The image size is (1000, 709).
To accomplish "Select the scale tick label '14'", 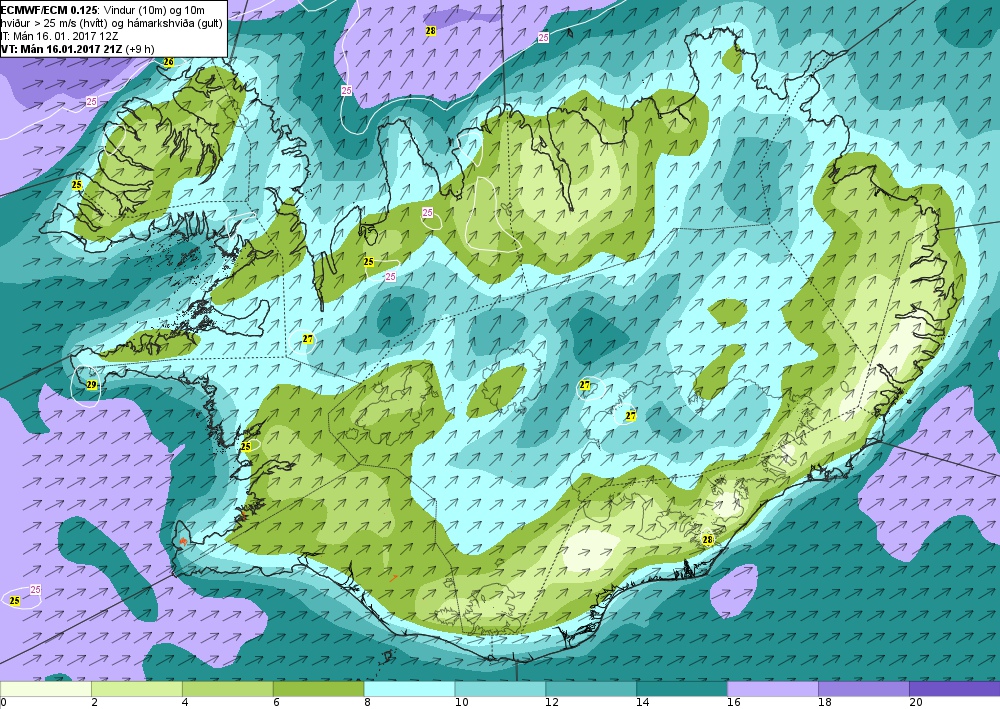I will pyautogui.click(x=643, y=703).
